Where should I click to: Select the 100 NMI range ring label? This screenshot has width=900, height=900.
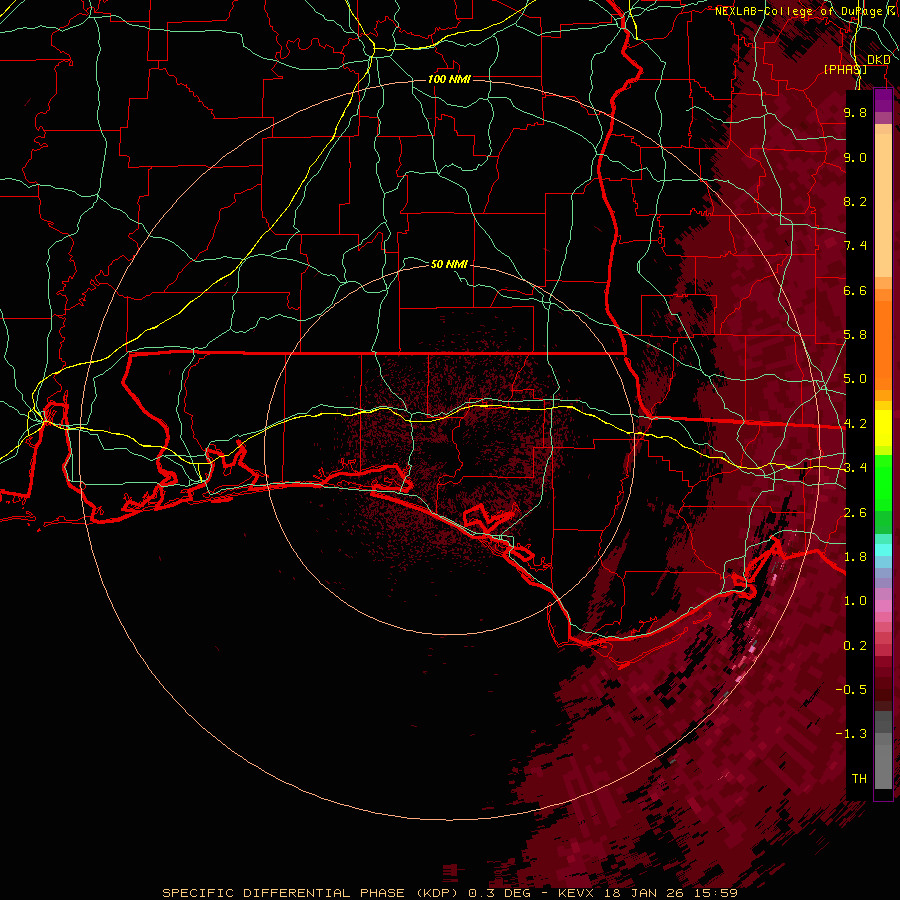tap(449, 79)
